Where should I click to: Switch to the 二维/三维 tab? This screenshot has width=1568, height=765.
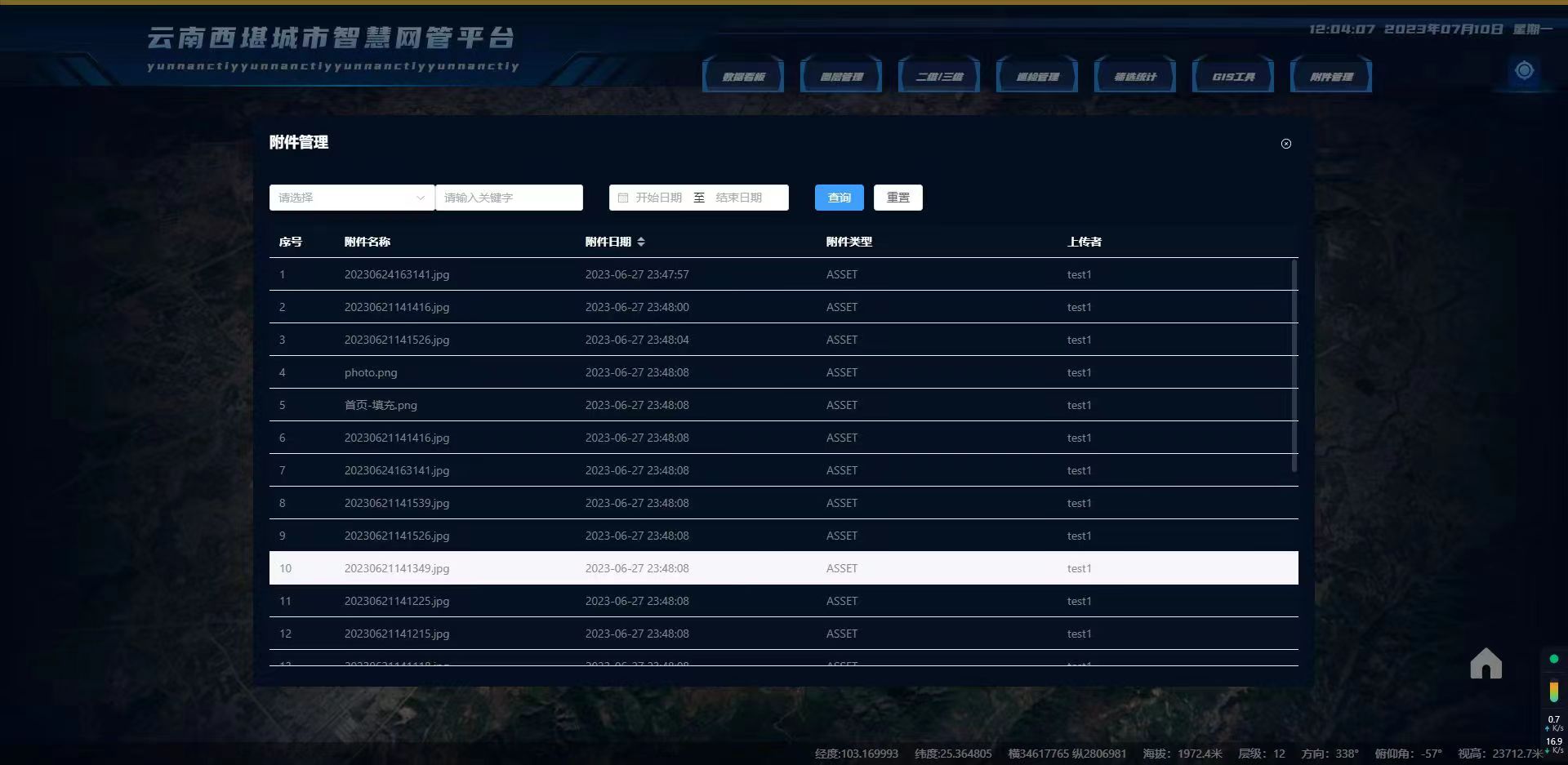click(x=939, y=76)
